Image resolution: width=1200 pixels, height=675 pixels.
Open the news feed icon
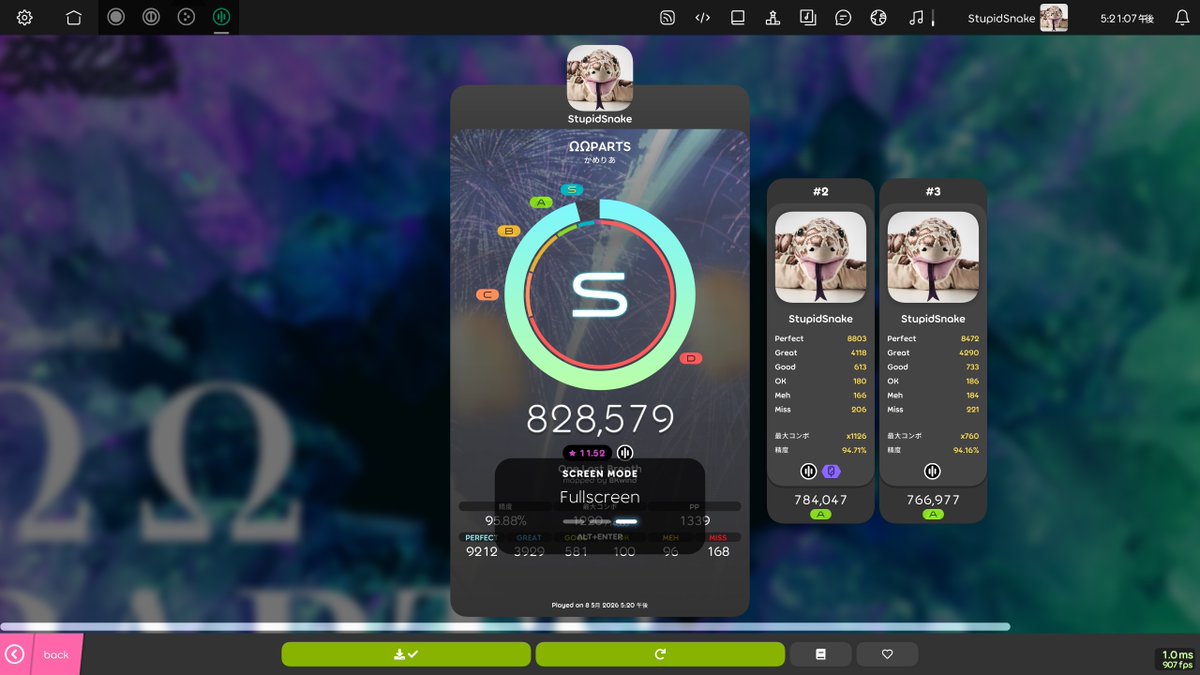pyautogui.click(x=667, y=18)
